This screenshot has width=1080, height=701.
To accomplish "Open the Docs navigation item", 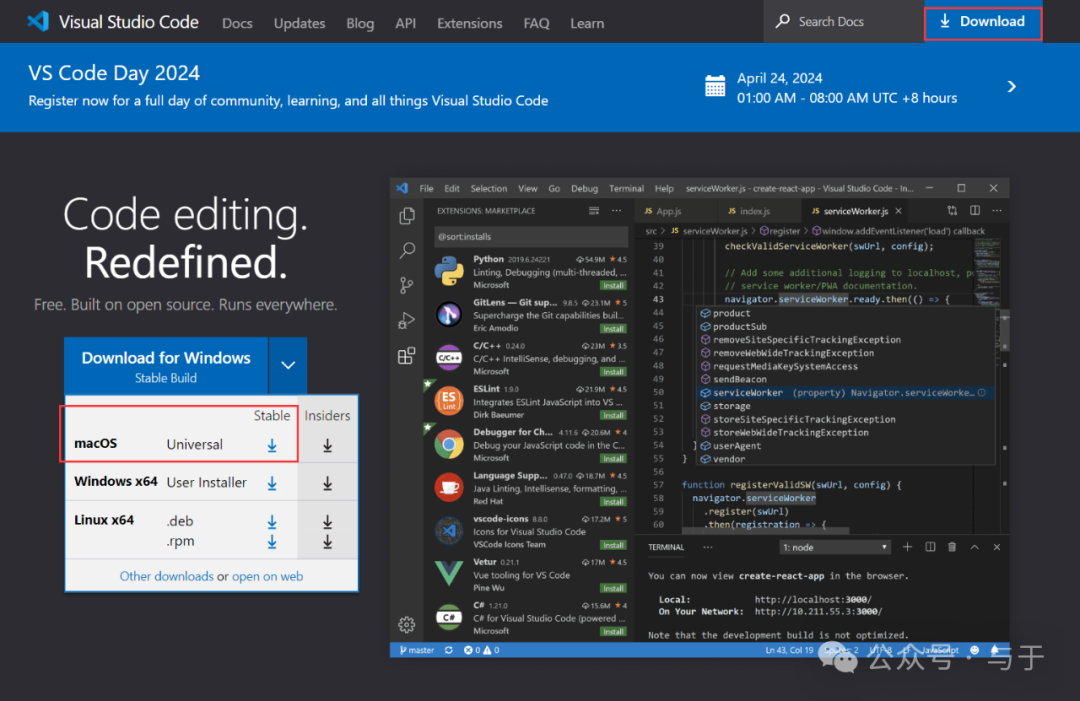I will pyautogui.click(x=237, y=23).
